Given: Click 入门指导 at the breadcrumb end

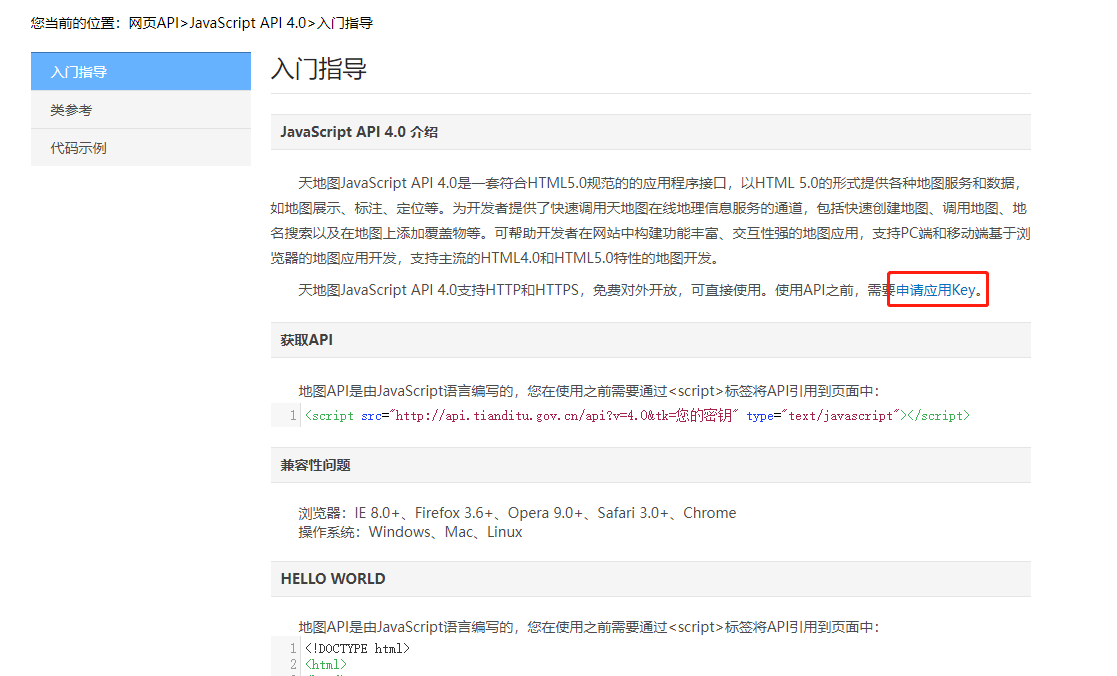Looking at the screenshot, I should tap(345, 23).
